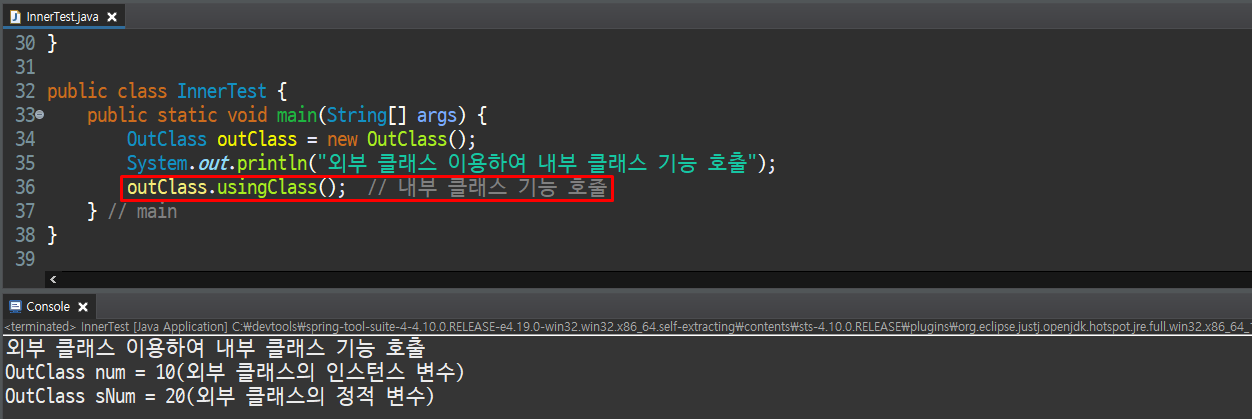This screenshot has width=1252, height=419.
Task: Click the editor horizontal scrollbar left arrow
Action: click(53, 280)
